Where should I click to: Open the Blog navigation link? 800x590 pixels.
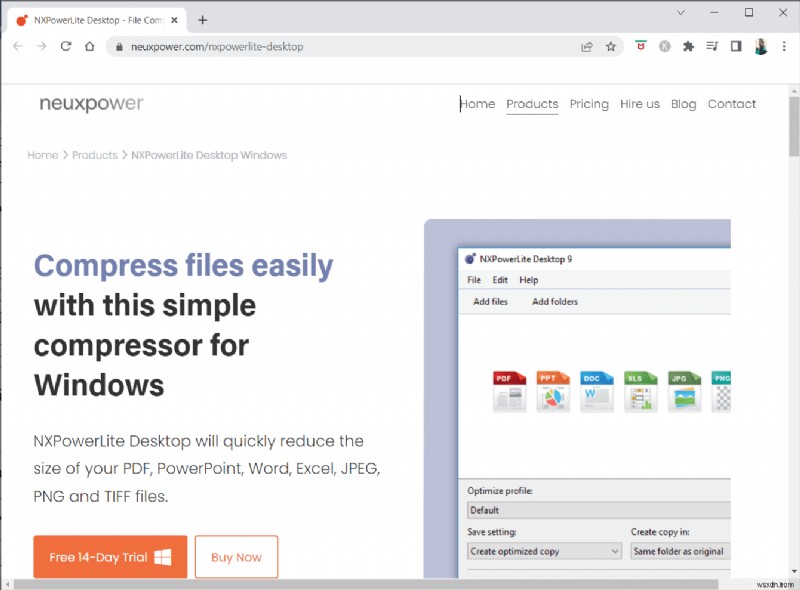tap(684, 104)
